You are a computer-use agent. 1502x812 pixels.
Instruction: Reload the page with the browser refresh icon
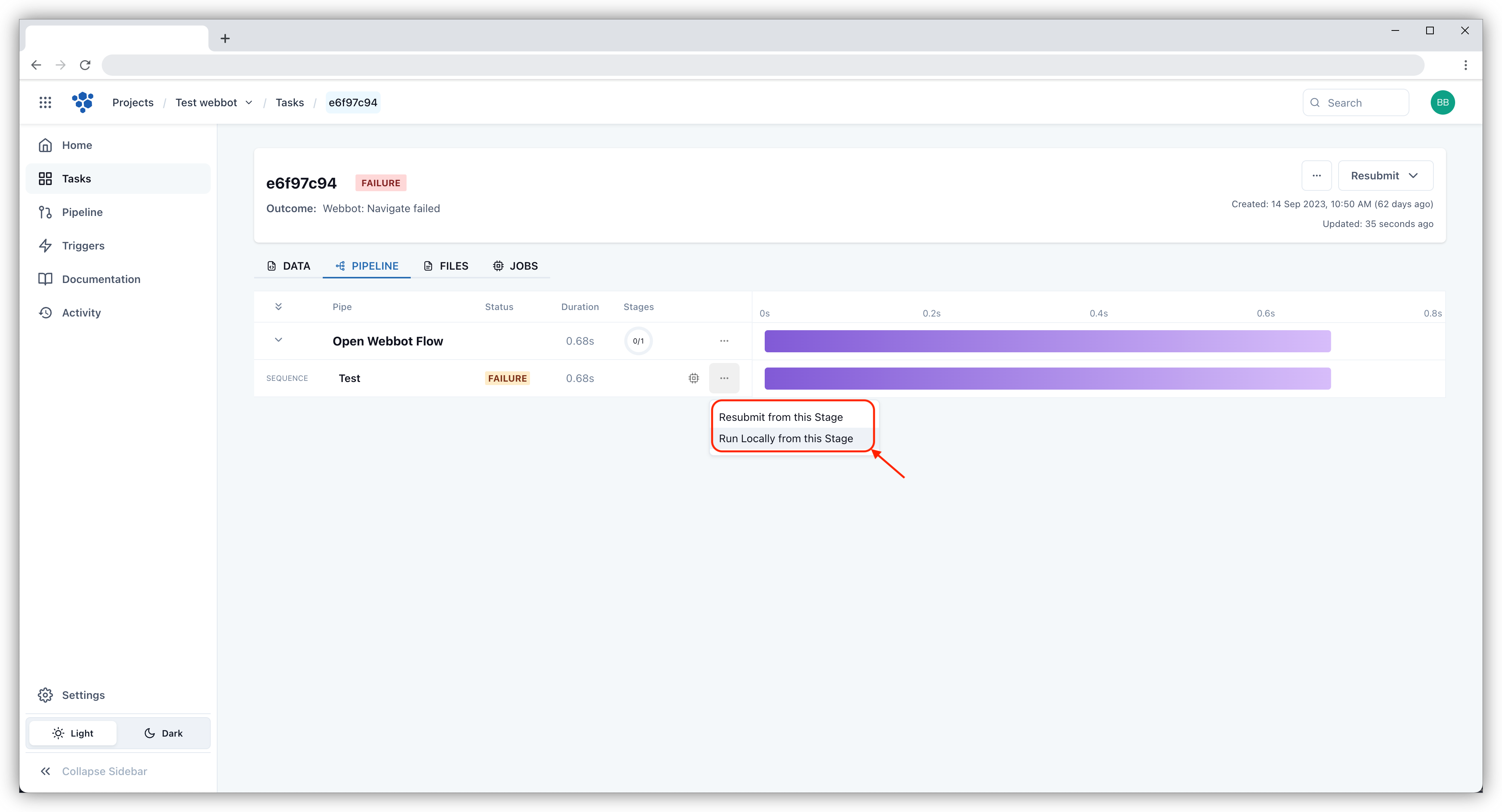tap(85, 65)
